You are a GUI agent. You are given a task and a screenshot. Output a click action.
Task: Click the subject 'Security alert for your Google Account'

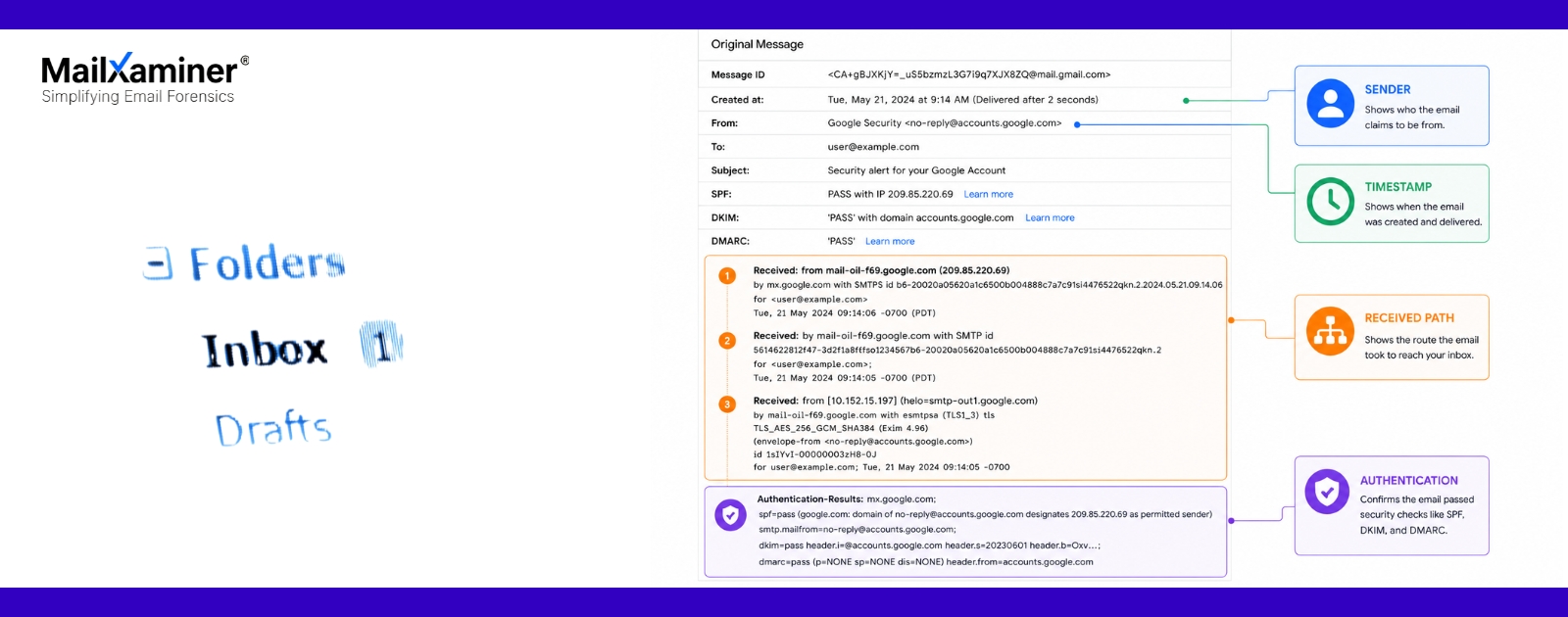tap(916, 170)
